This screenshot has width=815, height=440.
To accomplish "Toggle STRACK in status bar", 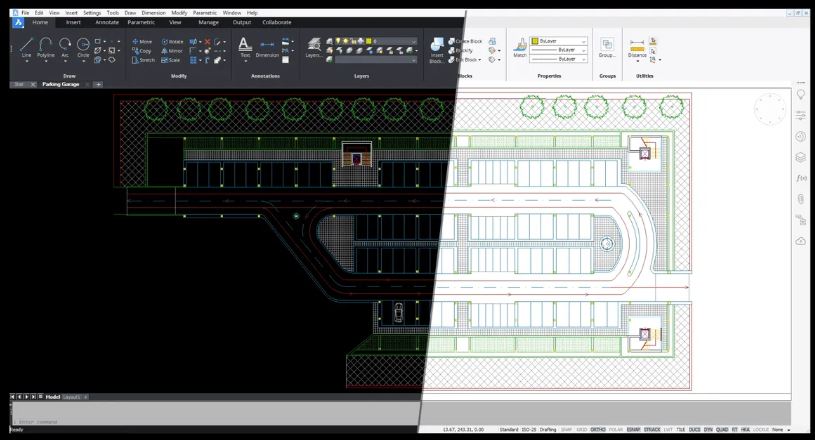I will tap(652, 430).
